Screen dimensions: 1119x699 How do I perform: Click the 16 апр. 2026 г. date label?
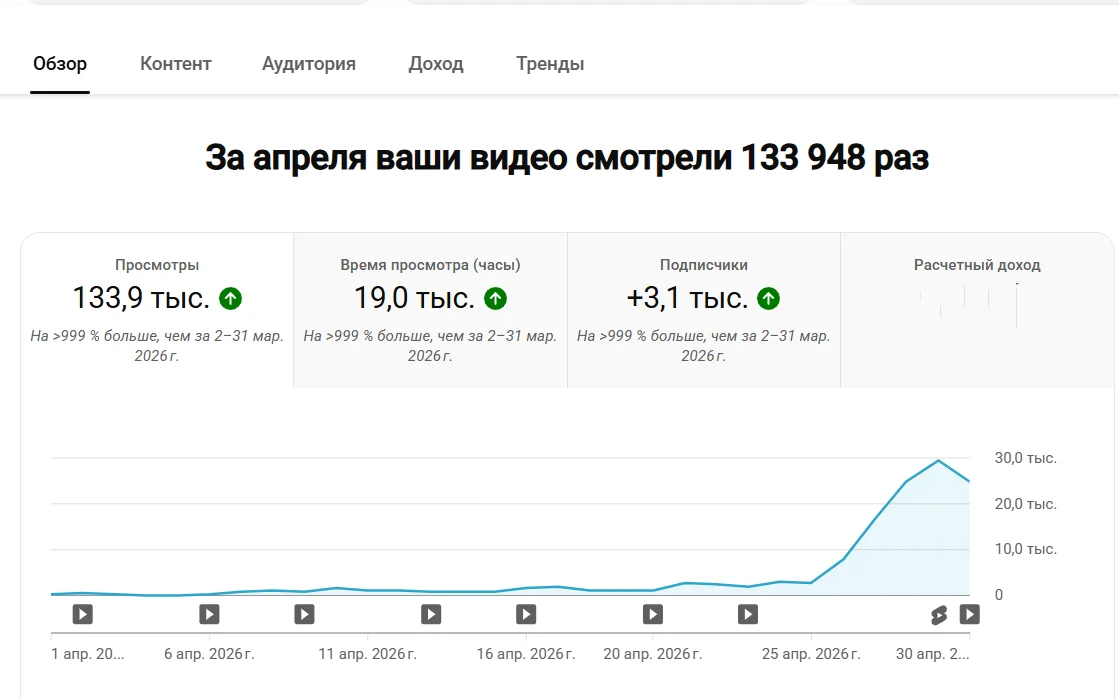[526, 654]
